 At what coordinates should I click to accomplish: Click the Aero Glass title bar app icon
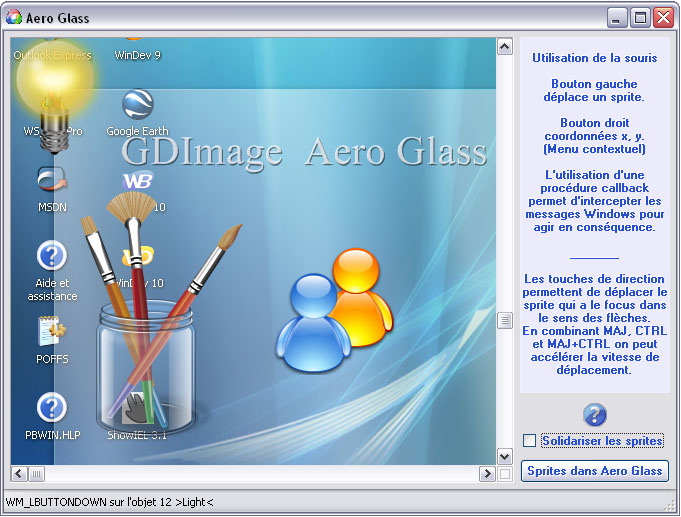tap(14, 17)
